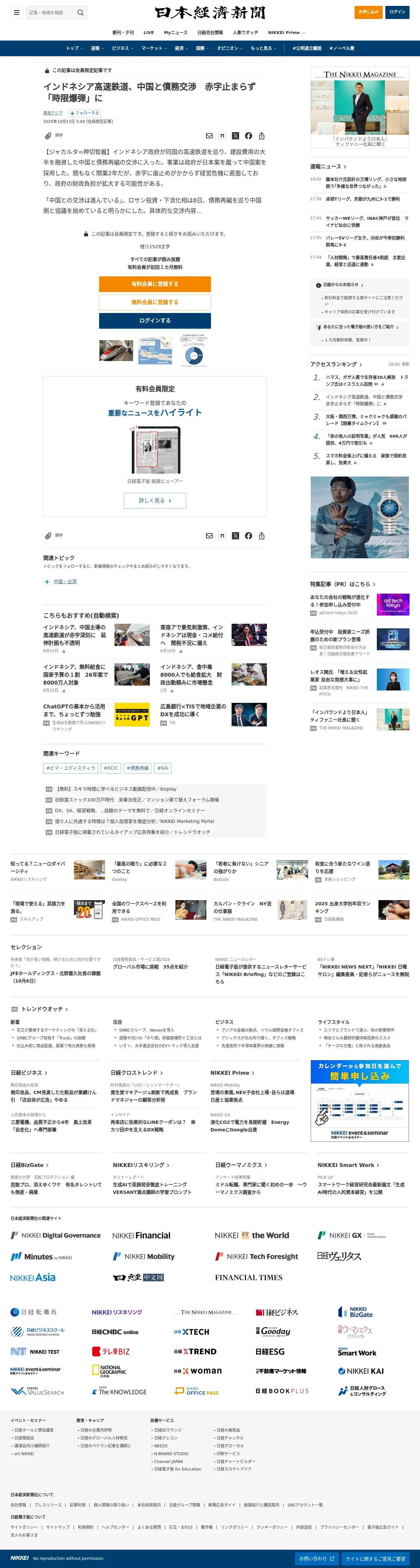Open the LIVE menu item
Image resolution: width=420 pixels, height=1568 pixels.
click(149, 33)
